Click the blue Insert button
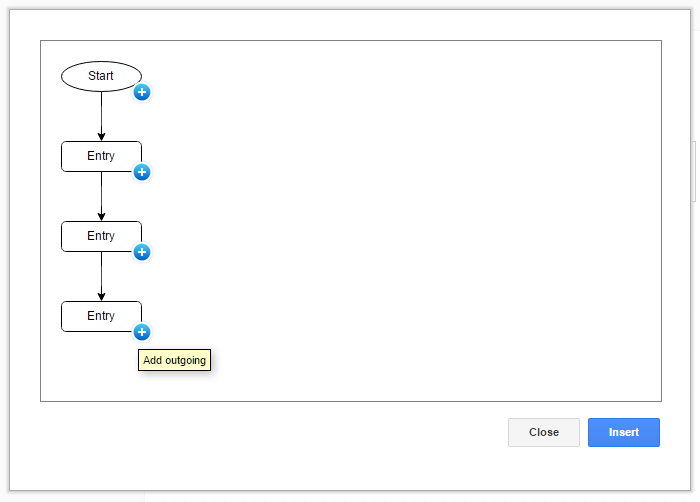 point(624,432)
